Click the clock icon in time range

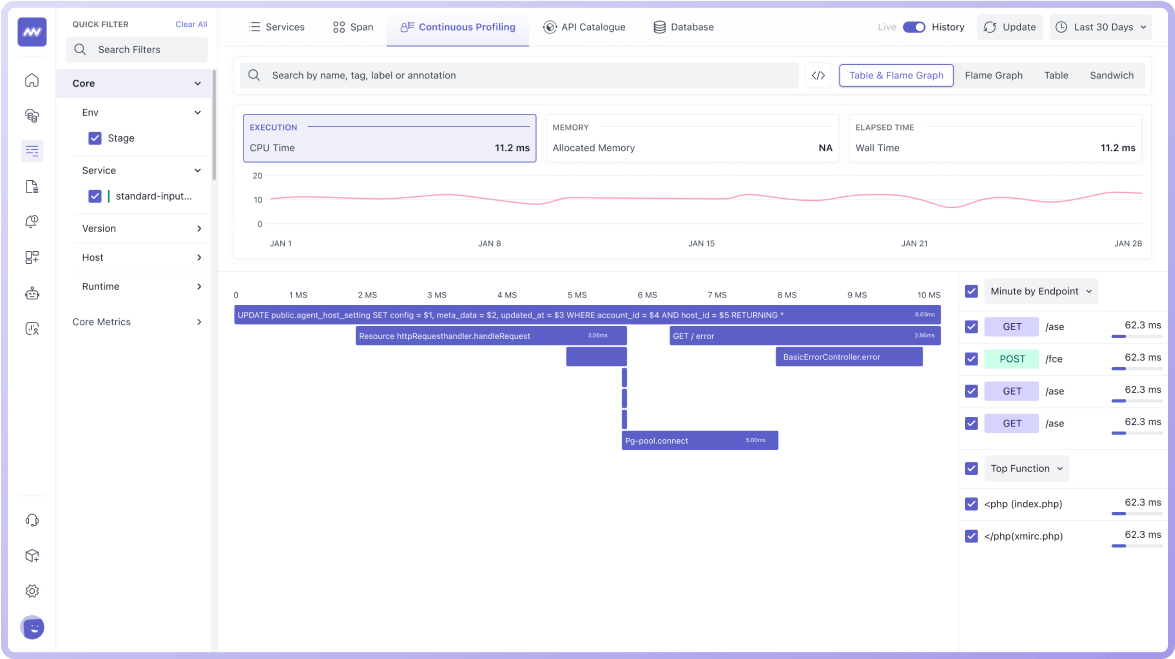click(x=1061, y=27)
